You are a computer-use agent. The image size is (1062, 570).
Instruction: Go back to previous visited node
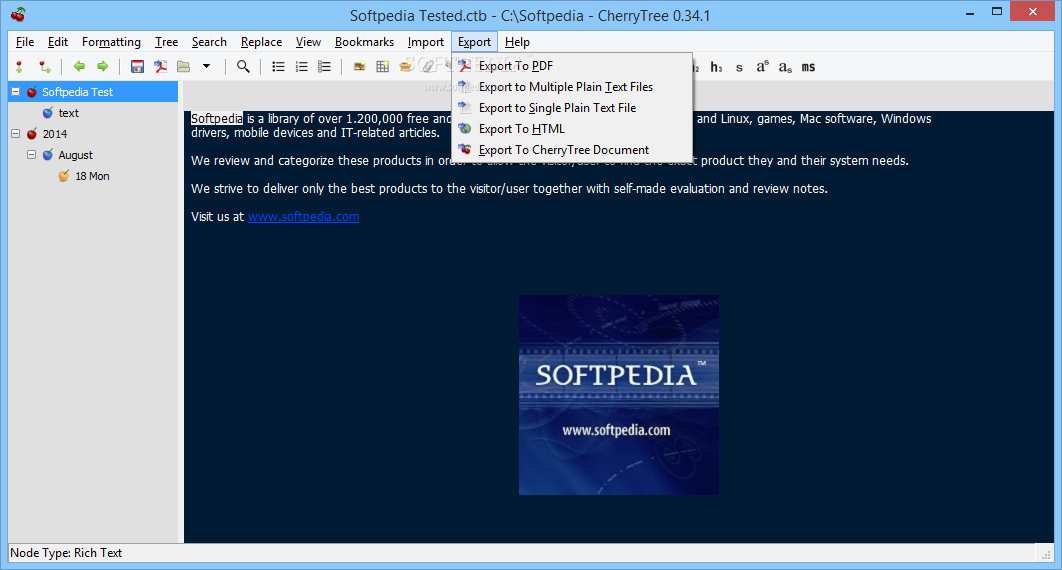(79, 66)
